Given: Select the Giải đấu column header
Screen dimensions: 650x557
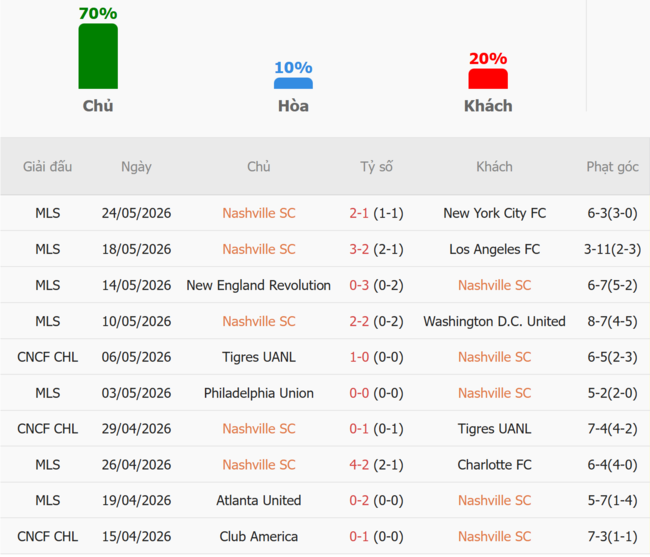Looking at the screenshot, I should 47,167.
